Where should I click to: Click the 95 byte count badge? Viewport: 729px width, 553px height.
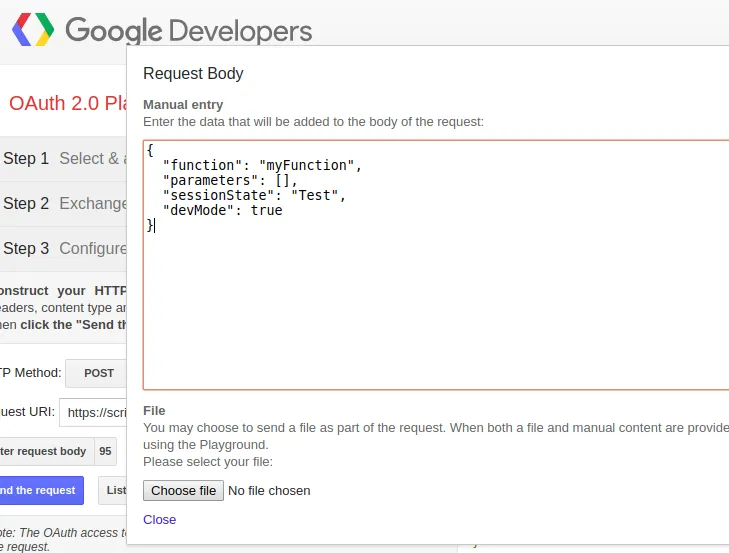point(106,451)
